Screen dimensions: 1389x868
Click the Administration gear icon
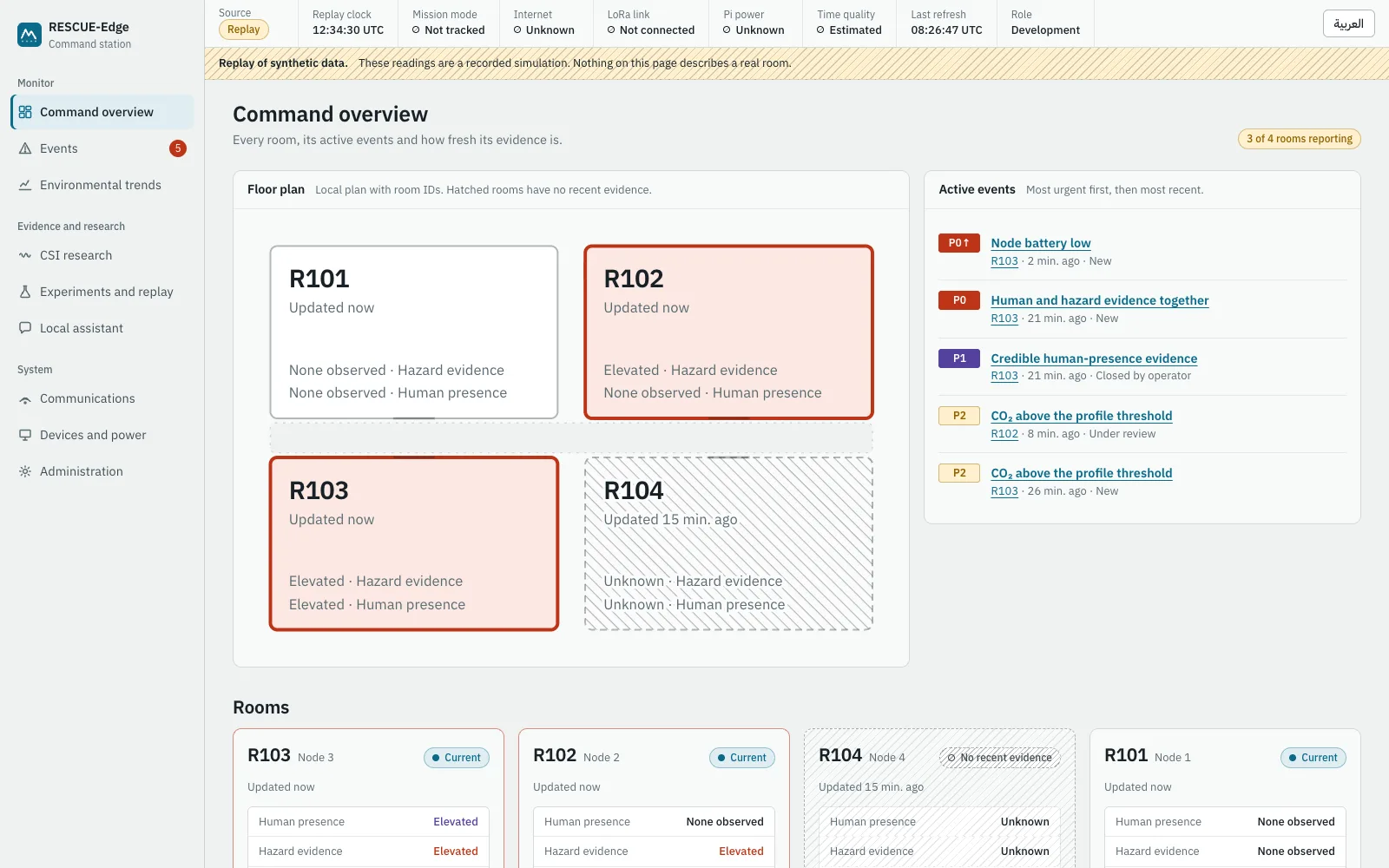(25, 471)
